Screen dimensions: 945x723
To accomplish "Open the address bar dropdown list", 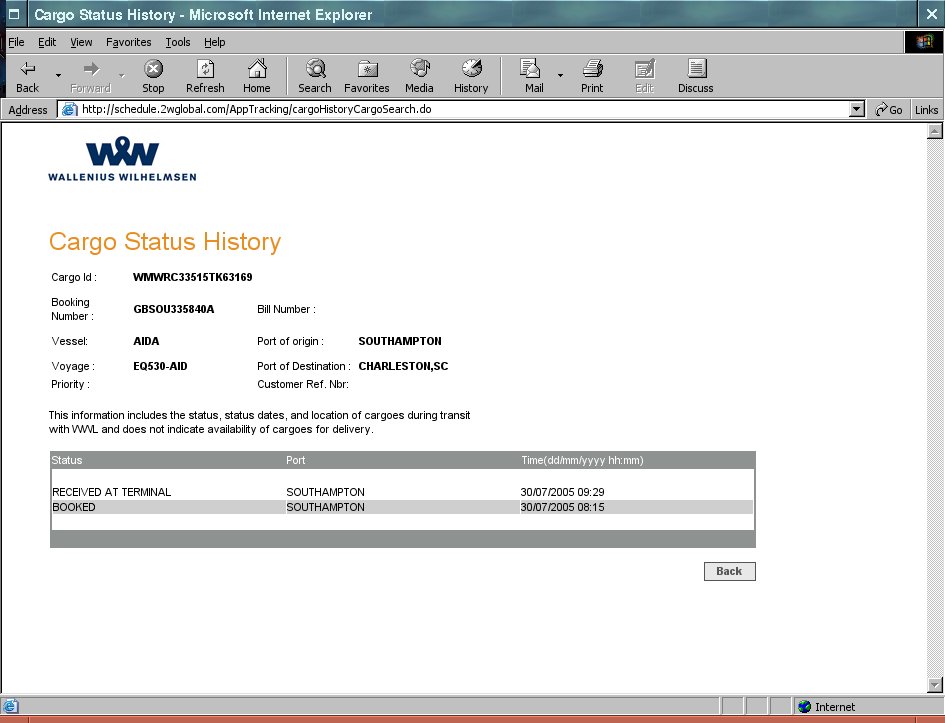I will pos(856,109).
